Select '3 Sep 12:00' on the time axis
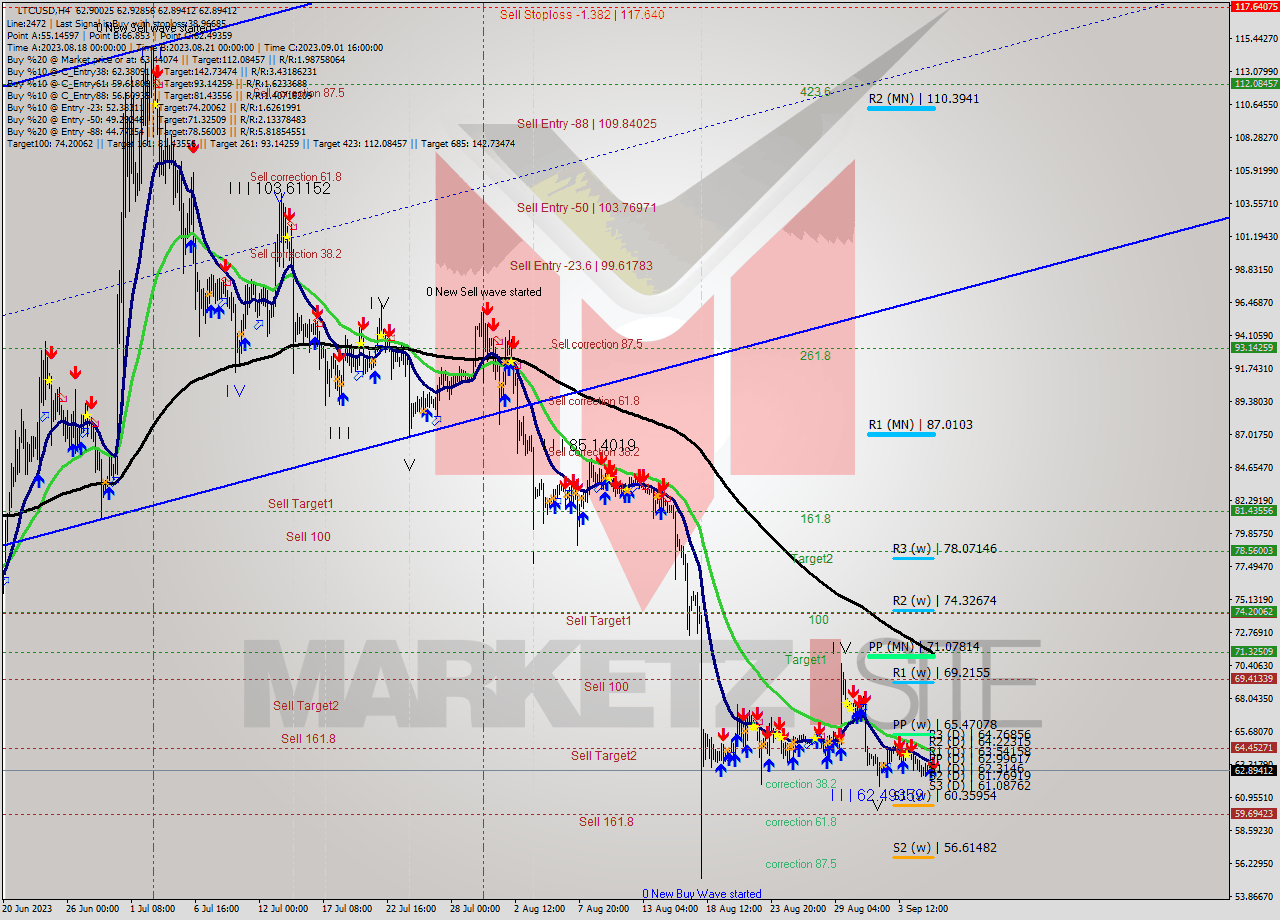 point(923,909)
